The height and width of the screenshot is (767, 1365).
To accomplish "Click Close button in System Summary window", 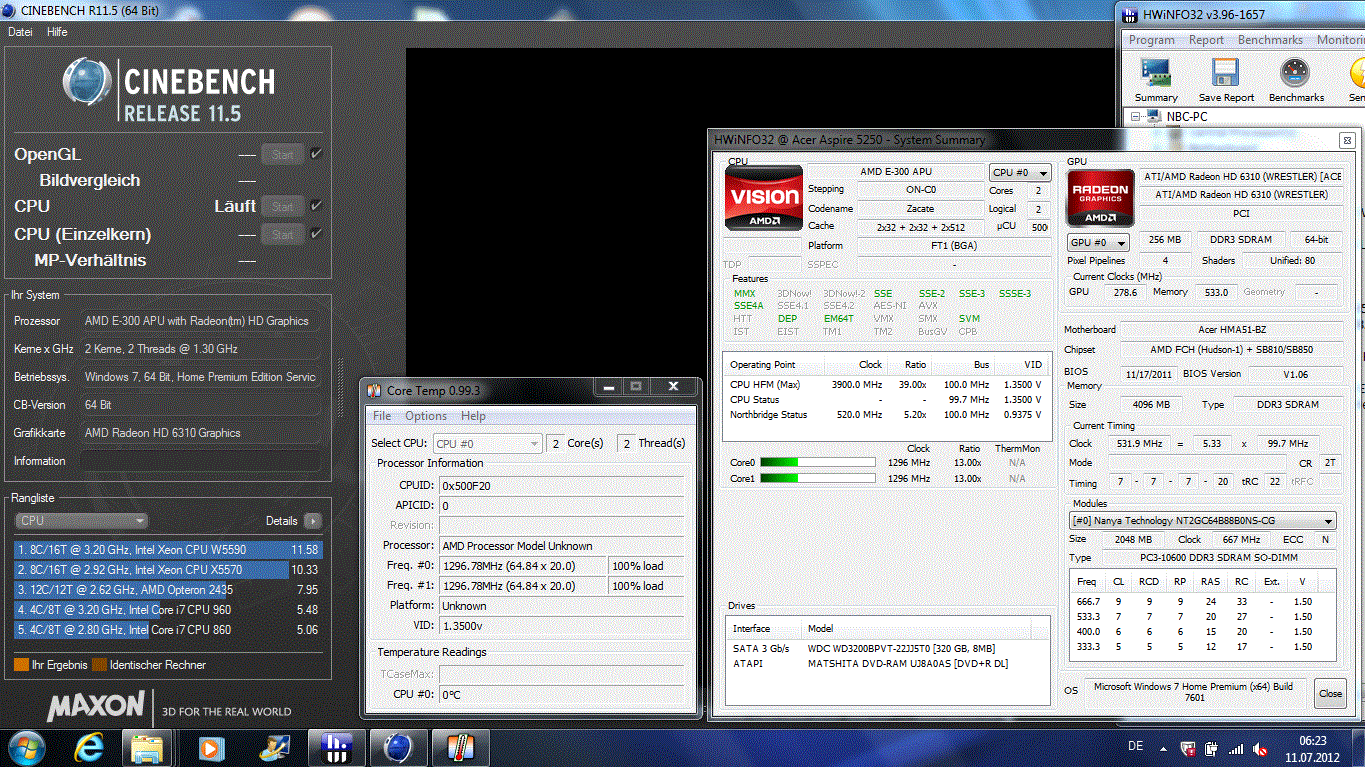I will (x=1330, y=693).
